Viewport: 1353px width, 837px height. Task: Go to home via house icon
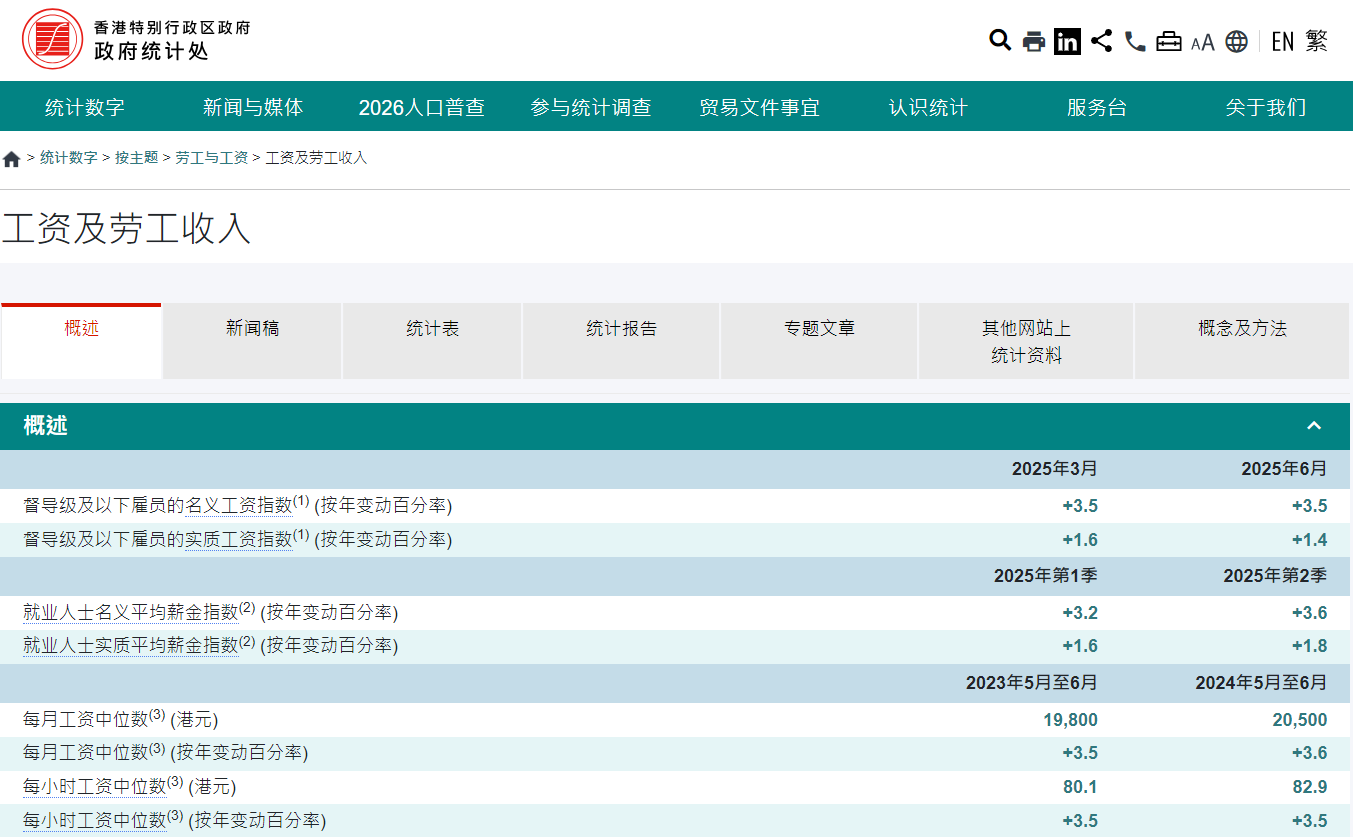pos(12,159)
